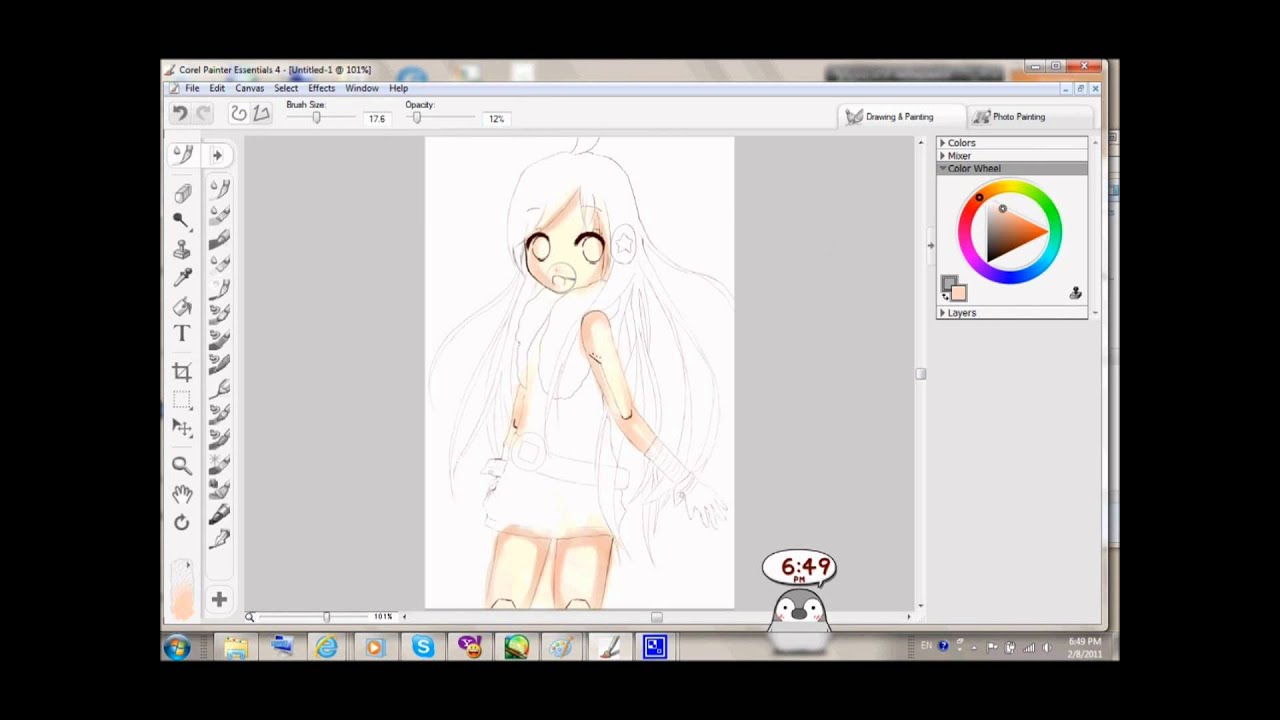Click the 101% zoom level readout

(383, 617)
